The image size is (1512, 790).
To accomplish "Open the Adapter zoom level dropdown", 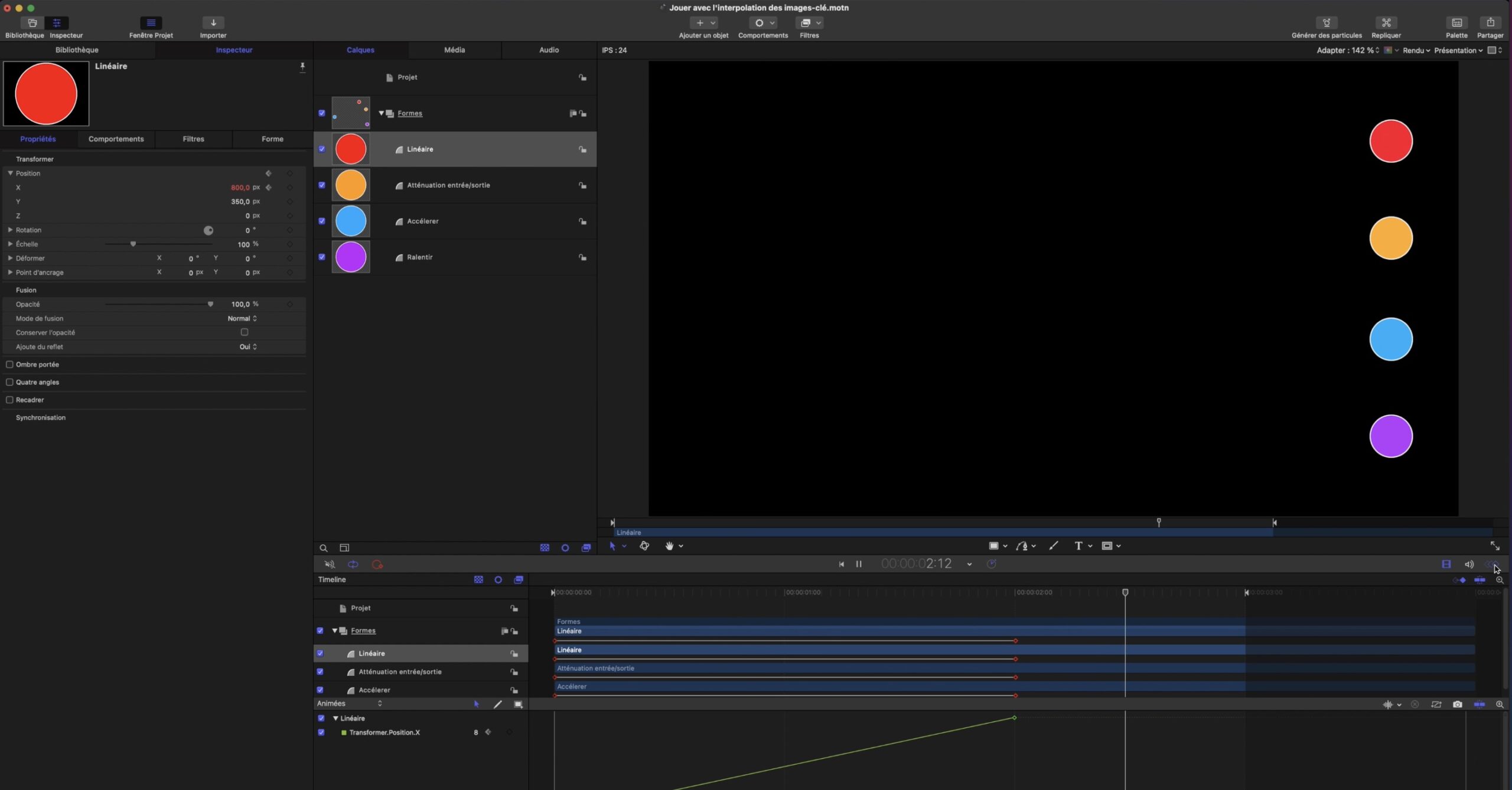I will coord(1348,51).
